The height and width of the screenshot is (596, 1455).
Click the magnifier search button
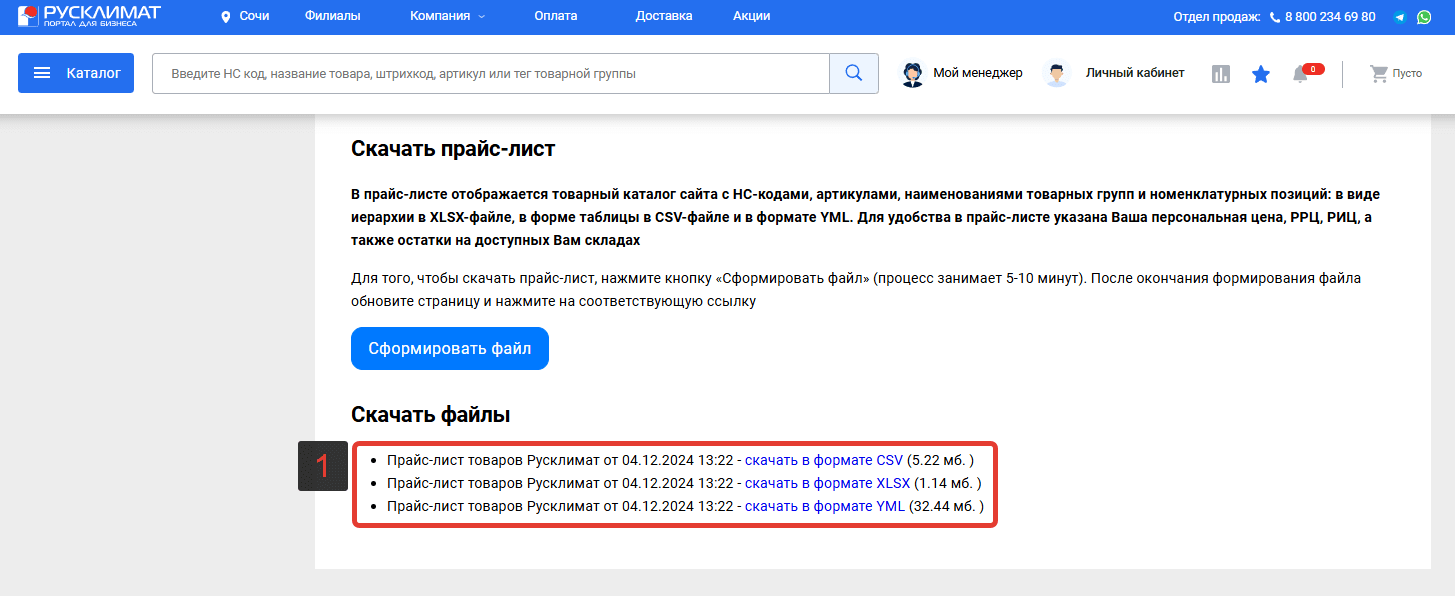click(854, 73)
